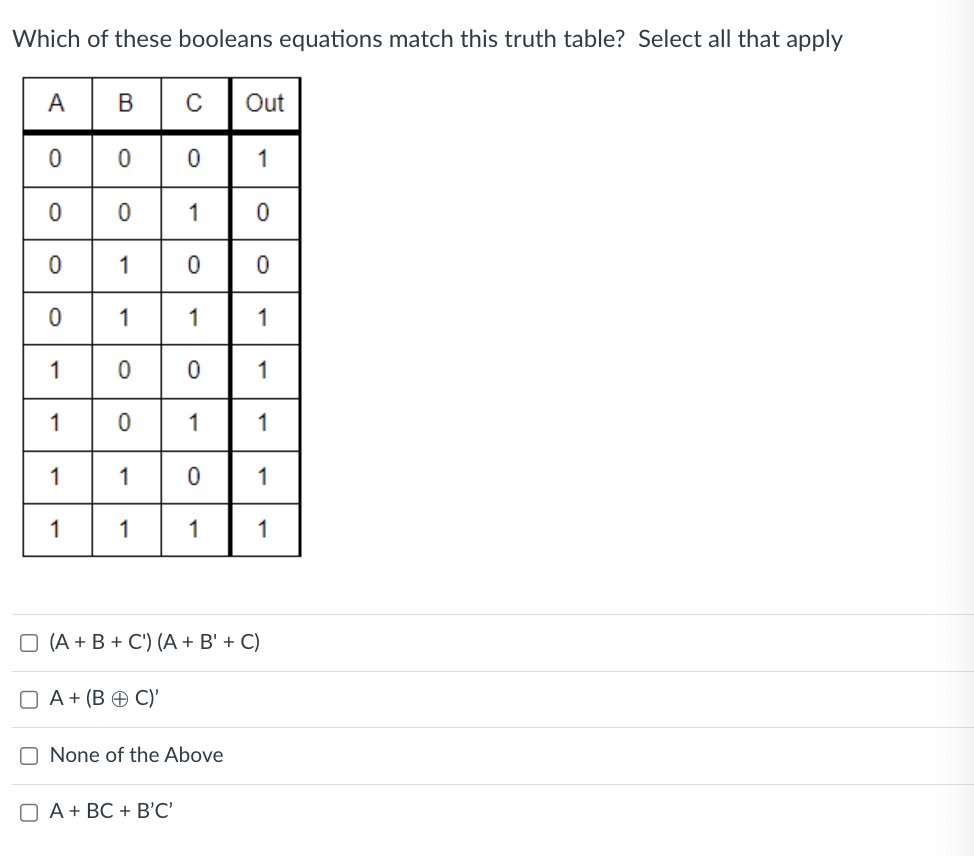Click the last row of the truth table
Viewport: 974px width, 856px height.
pos(160,528)
